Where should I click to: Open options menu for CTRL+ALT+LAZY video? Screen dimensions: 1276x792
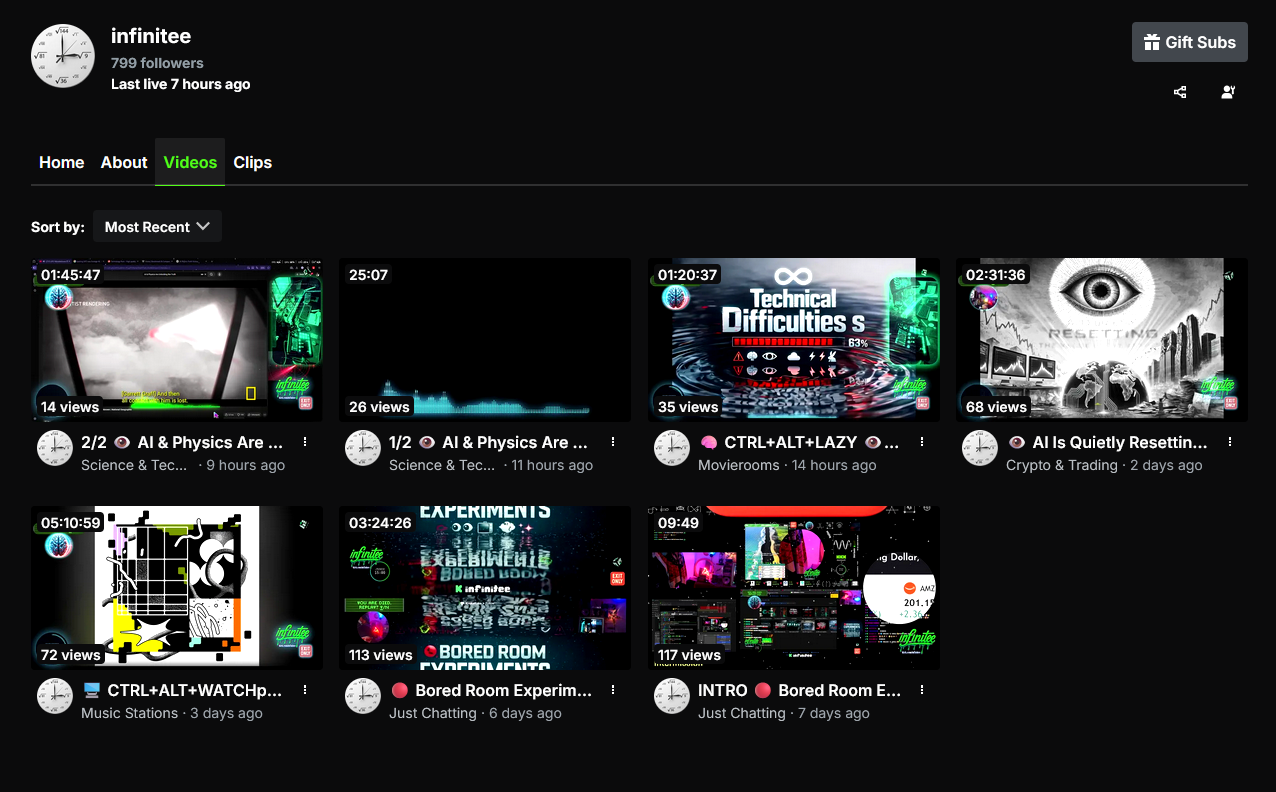click(922, 442)
